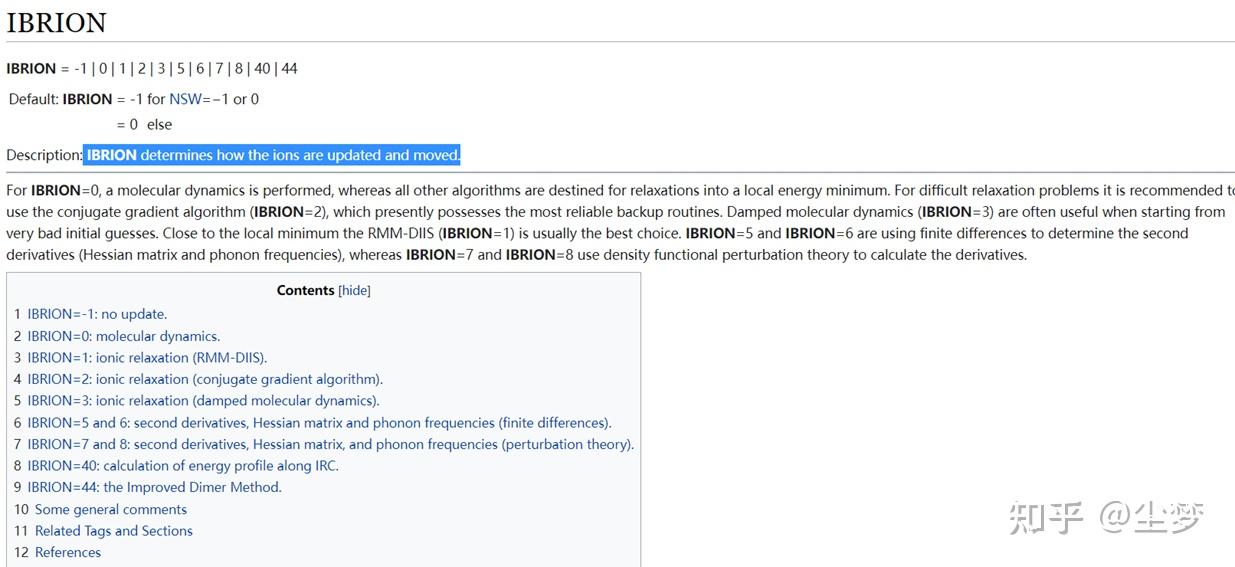This screenshot has width=1235, height=567.
Task: Go to Some general comments section
Action: click(x=111, y=509)
